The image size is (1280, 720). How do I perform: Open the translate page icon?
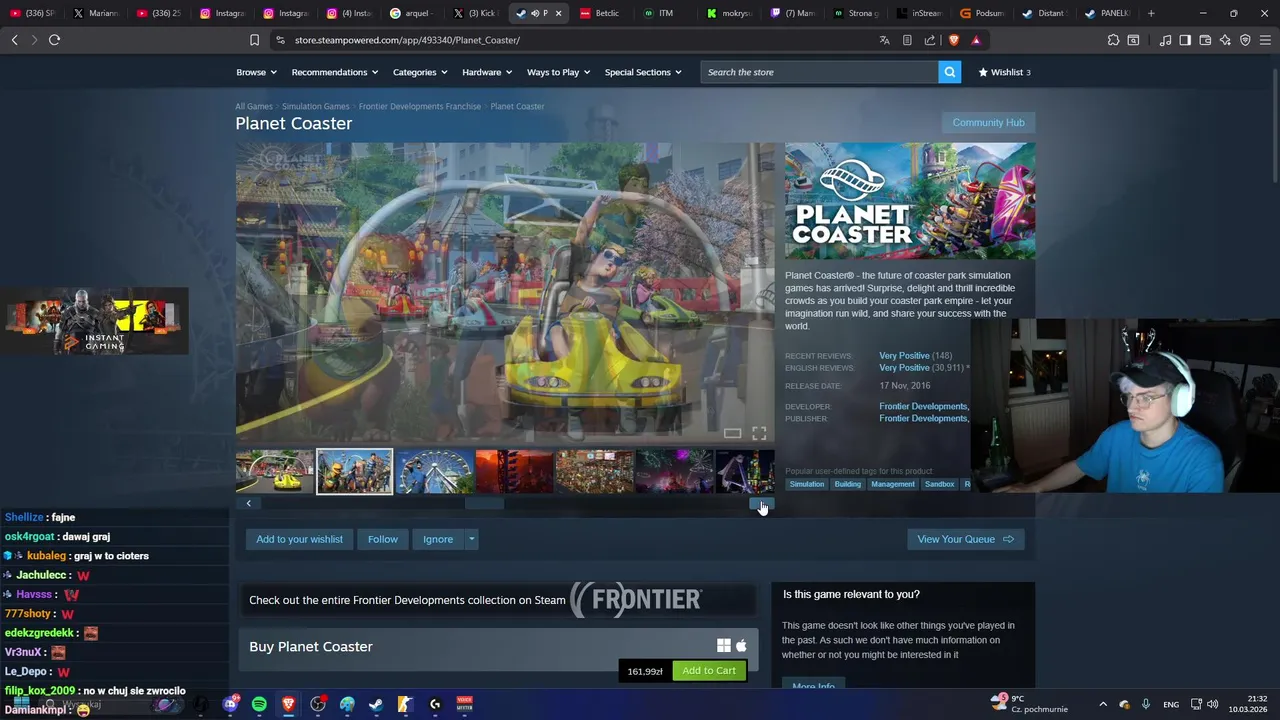[x=884, y=40]
